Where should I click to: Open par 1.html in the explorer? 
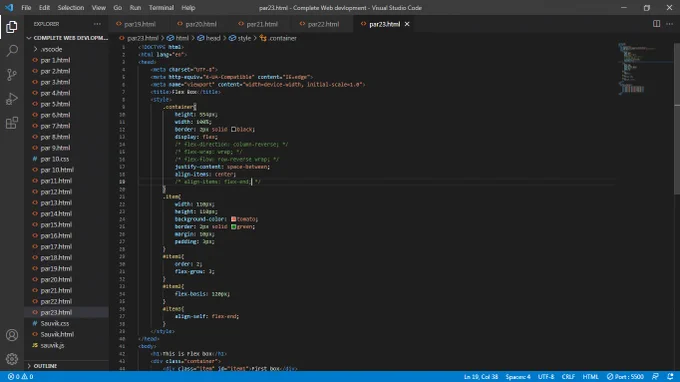(66, 60)
